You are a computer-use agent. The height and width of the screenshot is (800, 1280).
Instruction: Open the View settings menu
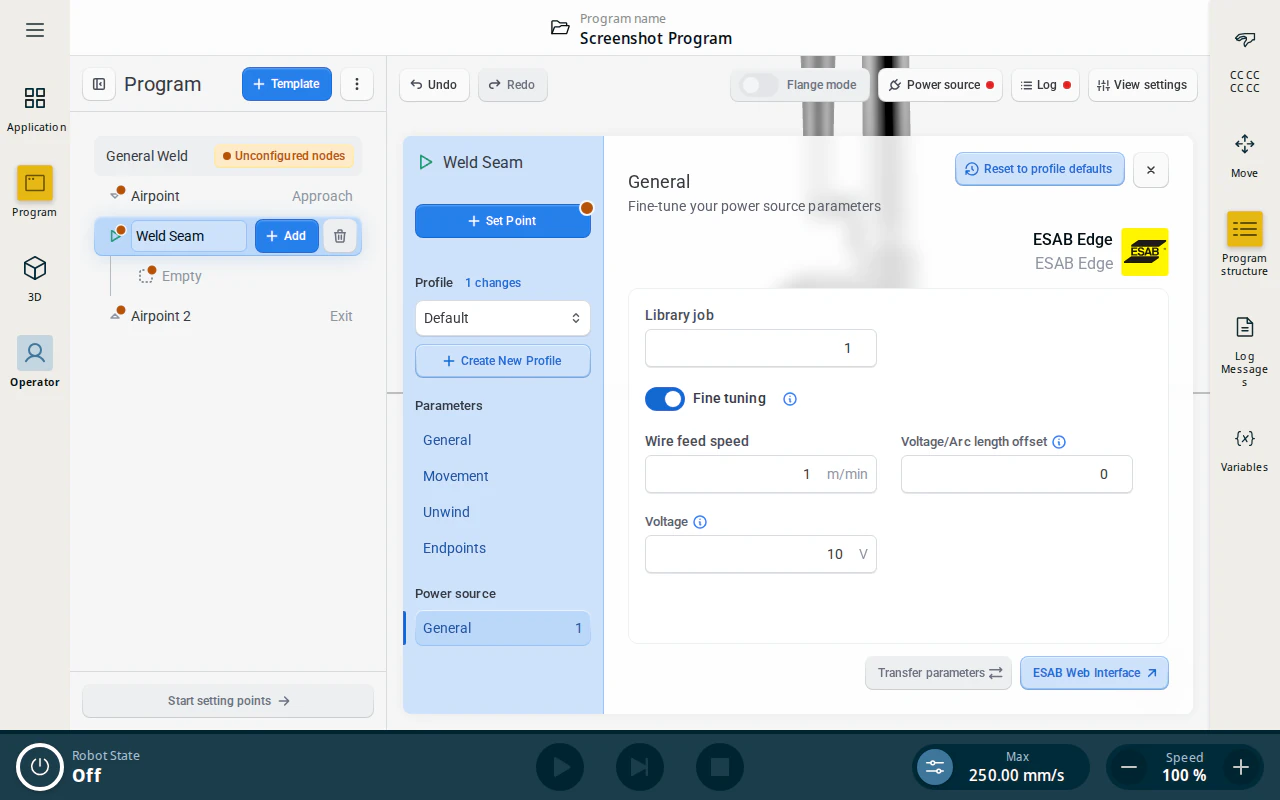click(1142, 85)
